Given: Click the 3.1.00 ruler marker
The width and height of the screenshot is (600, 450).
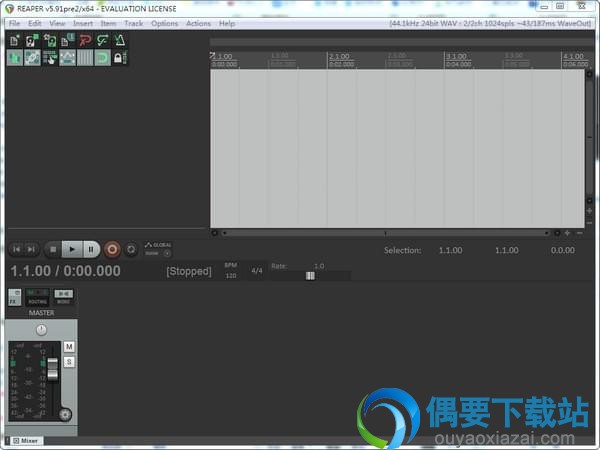Looking at the screenshot, I should point(457,57).
